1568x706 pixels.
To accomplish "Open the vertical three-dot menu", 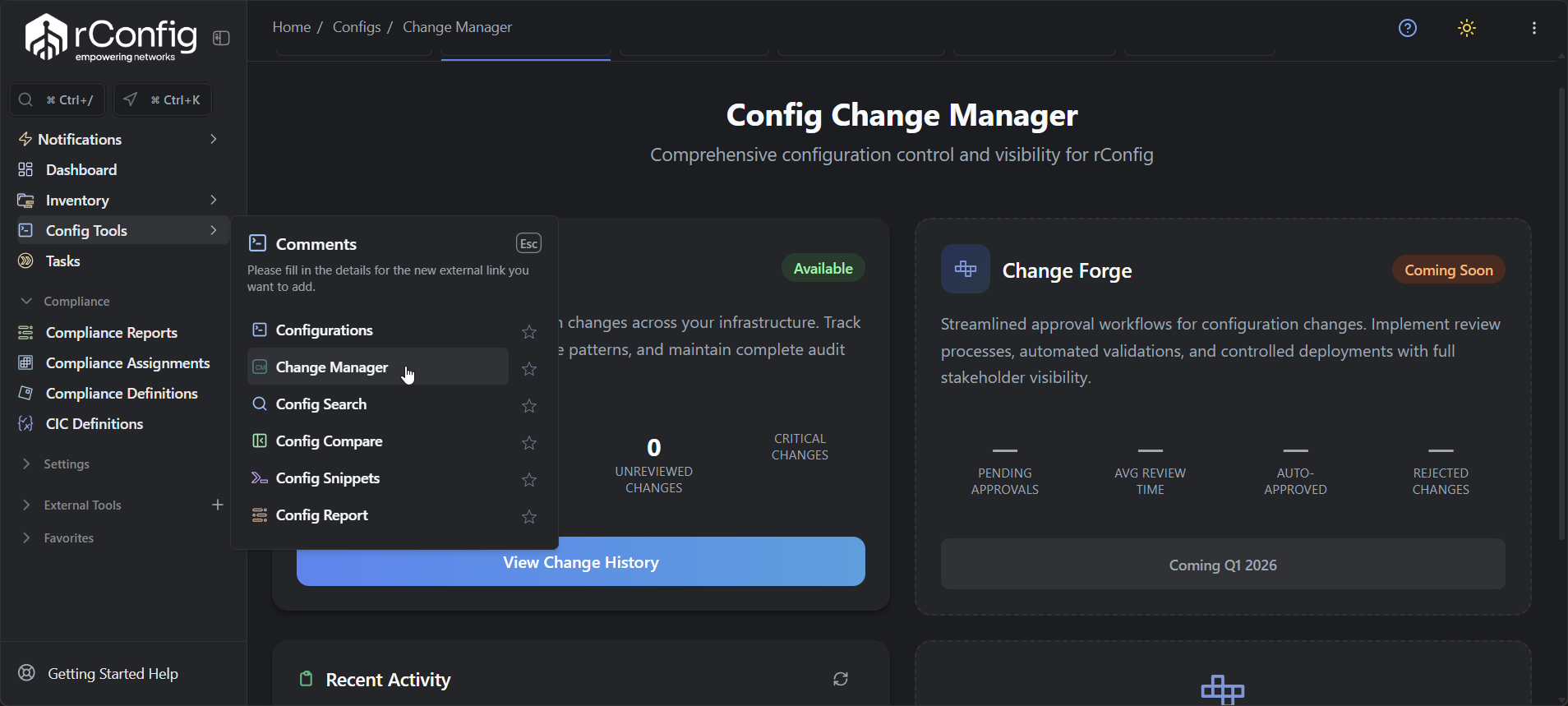I will tap(1534, 28).
